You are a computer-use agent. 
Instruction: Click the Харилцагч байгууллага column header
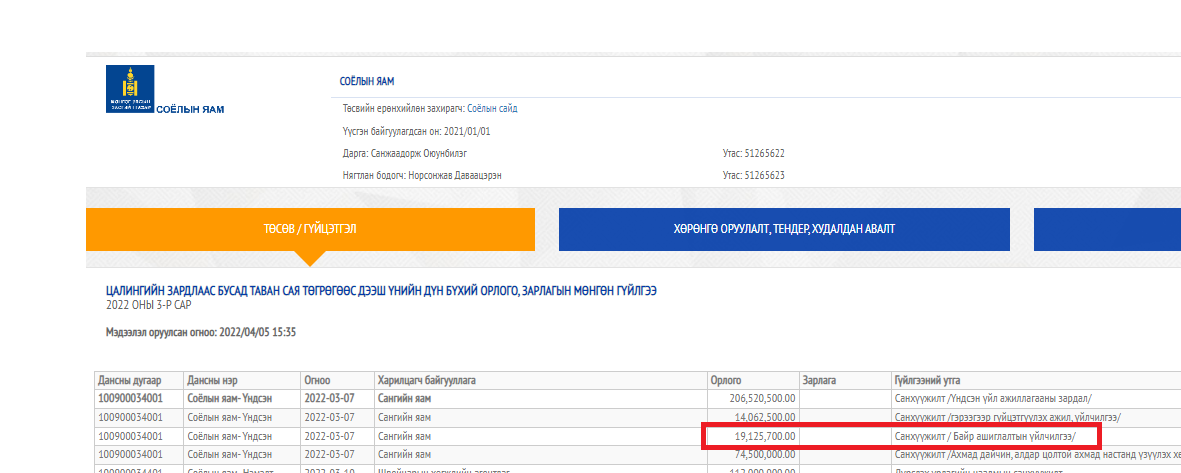426,380
